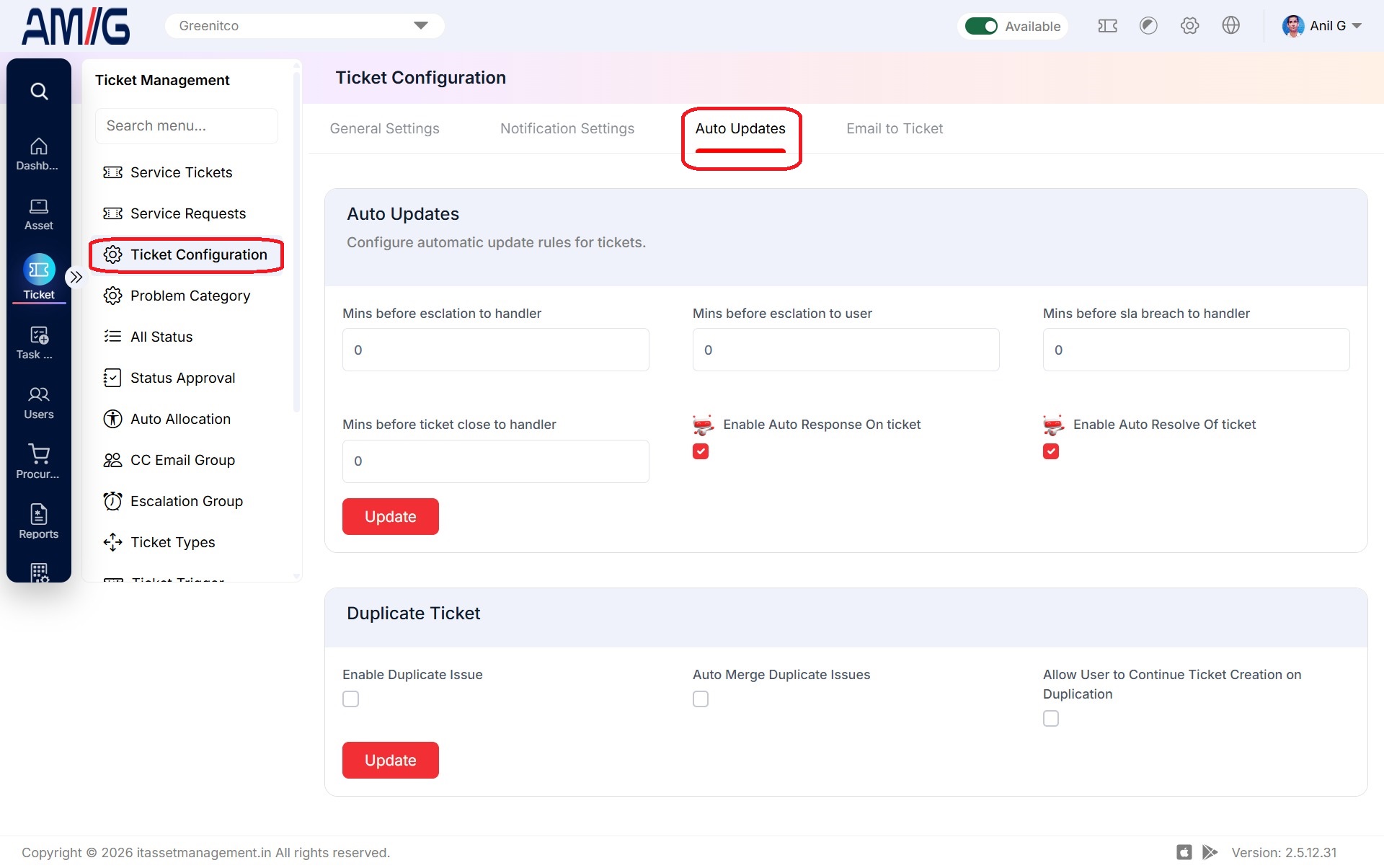1384x868 pixels.
Task: Check Enable Duplicate Issue box
Action: pos(350,699)
